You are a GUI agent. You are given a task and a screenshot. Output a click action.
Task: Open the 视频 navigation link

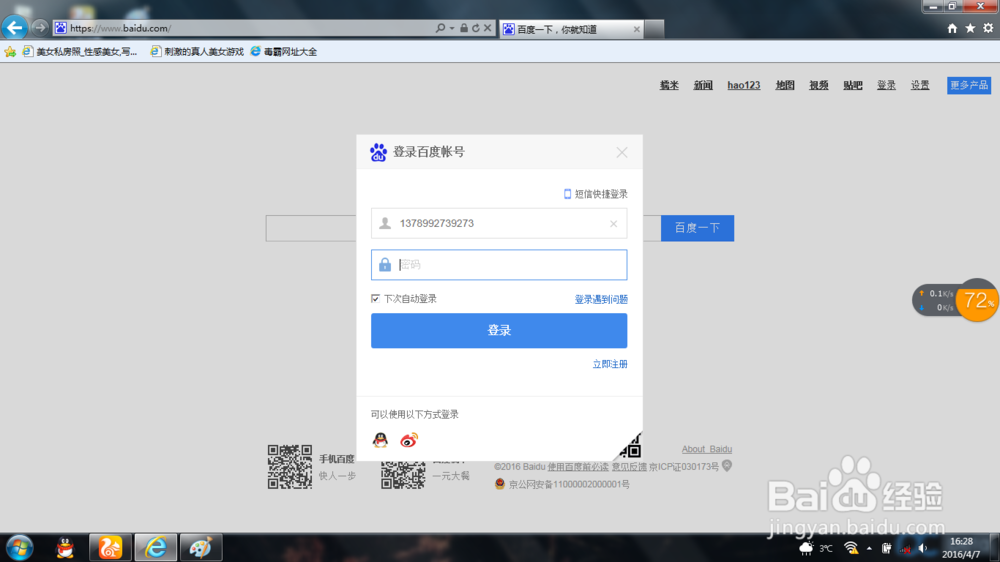(819, 85)
